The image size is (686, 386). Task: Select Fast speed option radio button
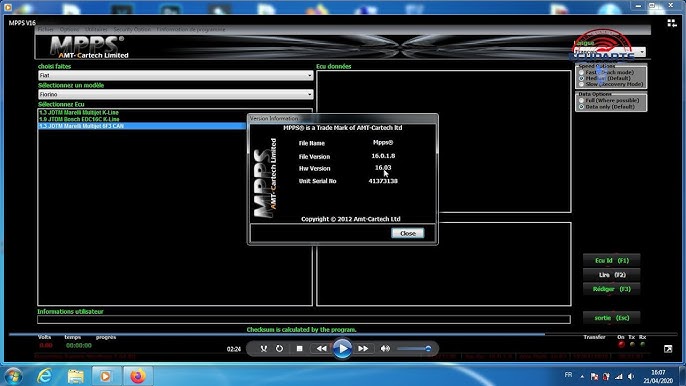(x=581, y=72)
